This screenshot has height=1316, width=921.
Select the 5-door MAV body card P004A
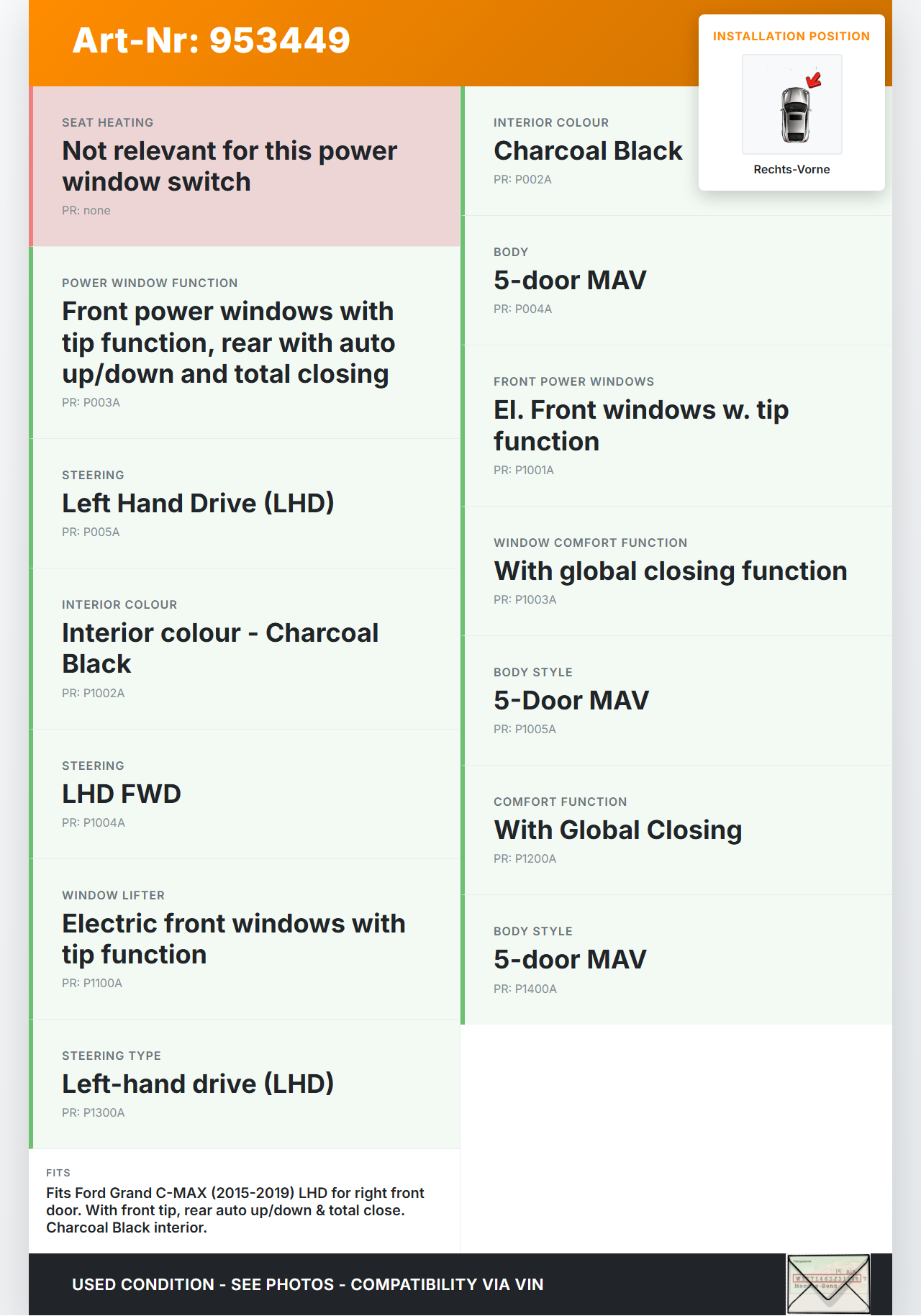676,280
